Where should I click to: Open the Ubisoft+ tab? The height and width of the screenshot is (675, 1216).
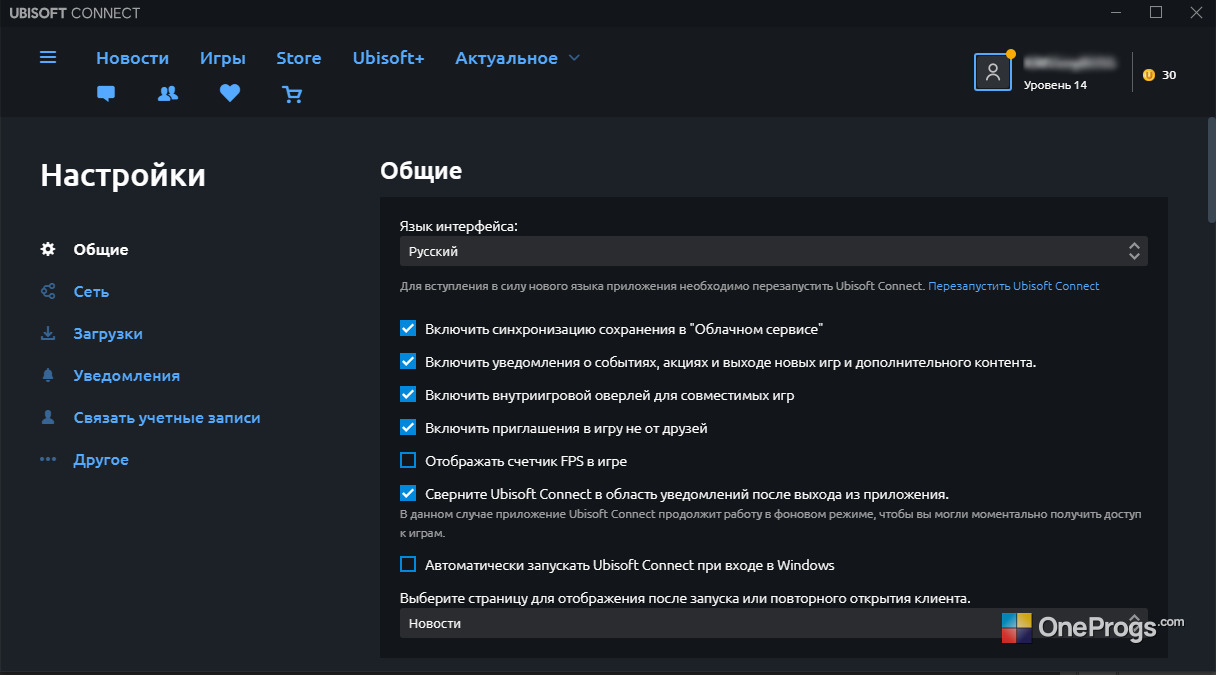(x=388, y=58)
